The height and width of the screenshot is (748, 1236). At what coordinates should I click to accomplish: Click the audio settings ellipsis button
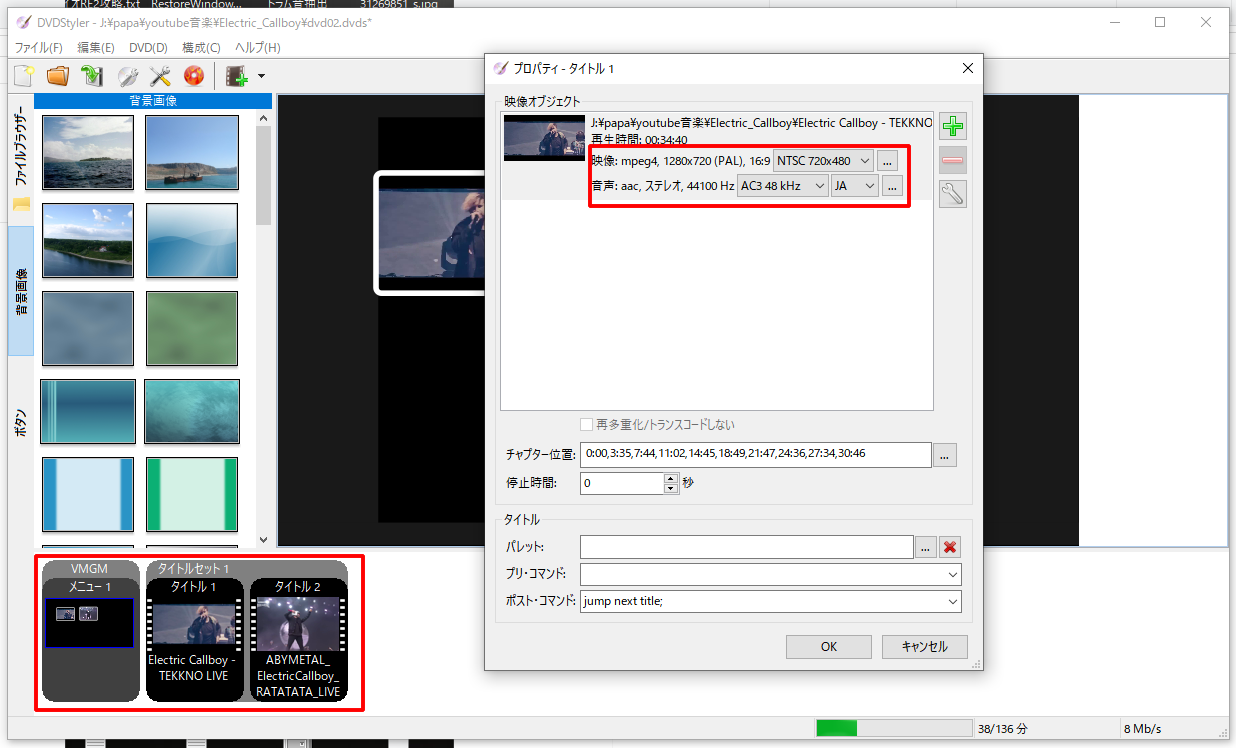click(892, 186)
